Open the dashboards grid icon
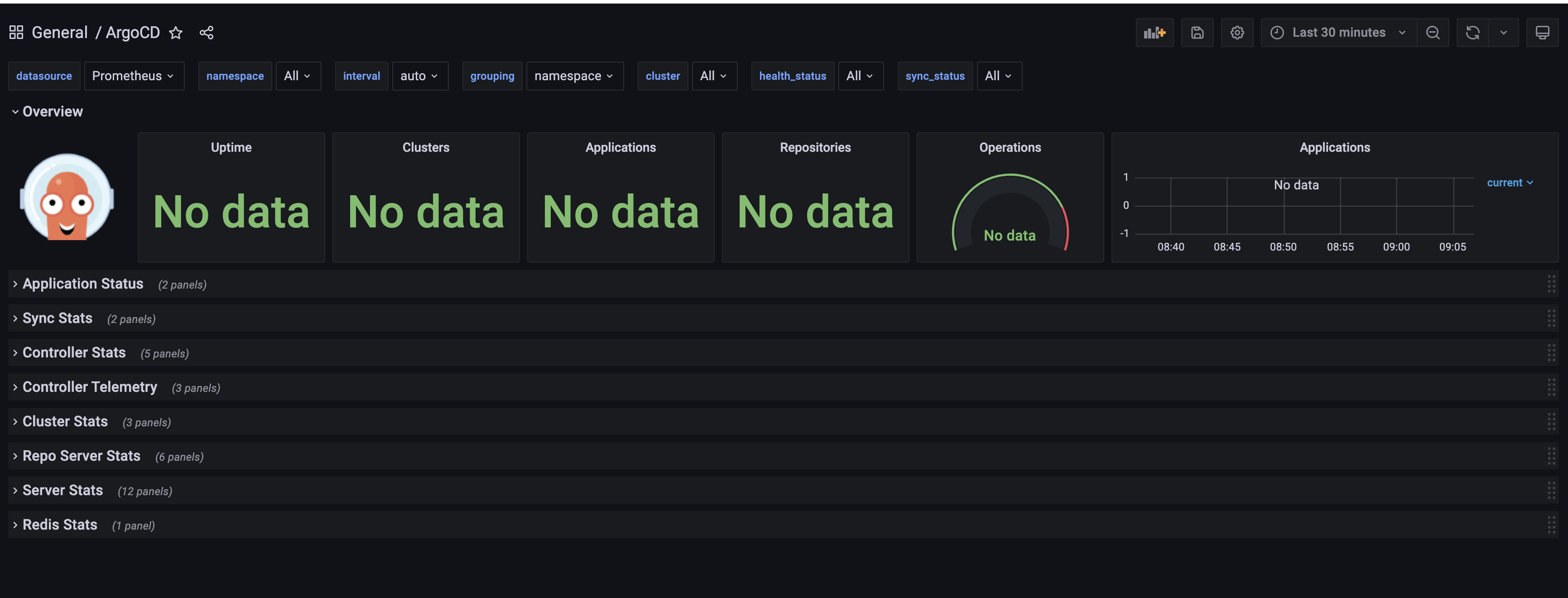Screen dimensions: 1568x598 16,32
